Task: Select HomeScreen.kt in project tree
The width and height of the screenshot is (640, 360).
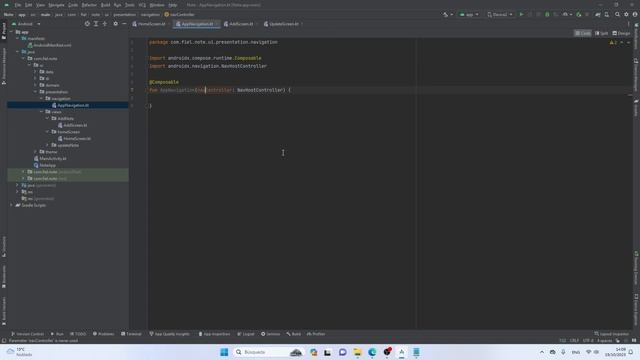Action: pyautogui.click(x=74, y=139)
